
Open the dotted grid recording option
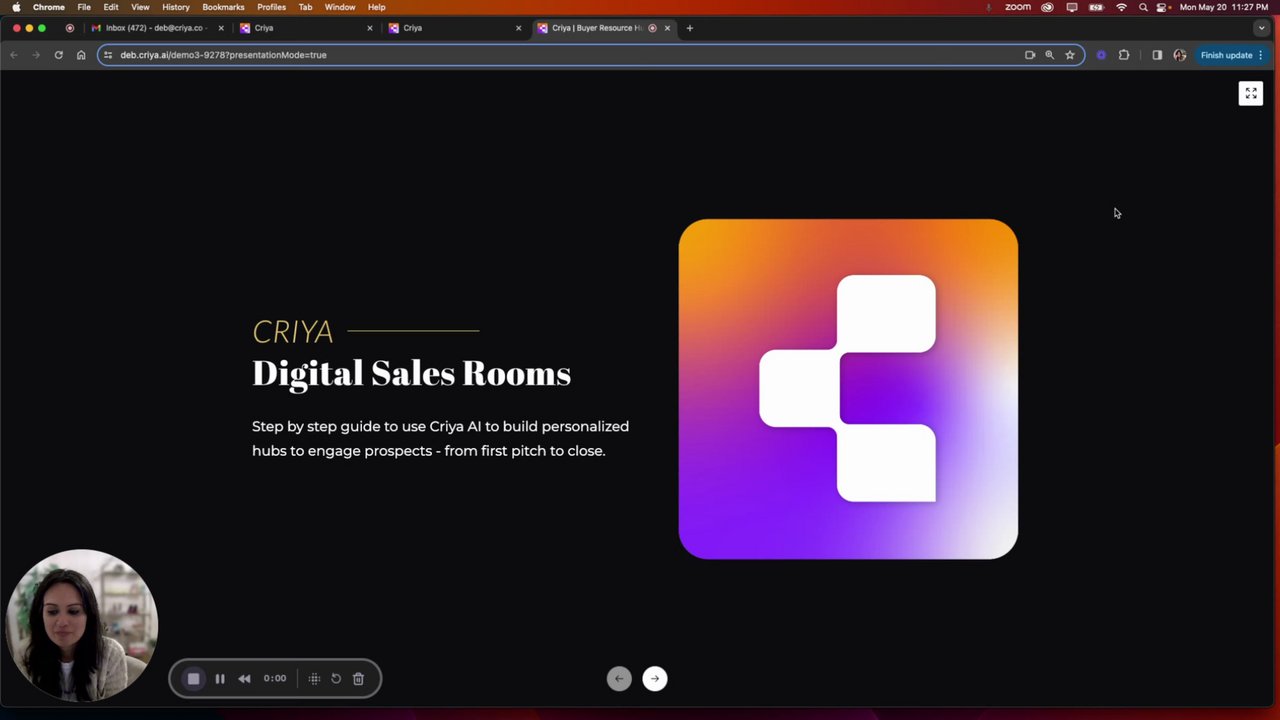[x=314, y=679]
